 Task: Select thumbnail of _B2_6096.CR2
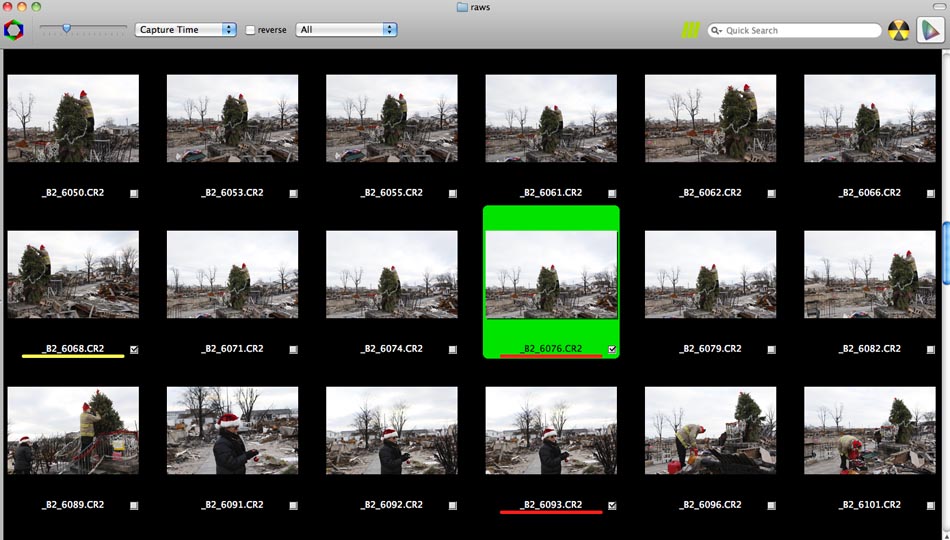[711, 430]
